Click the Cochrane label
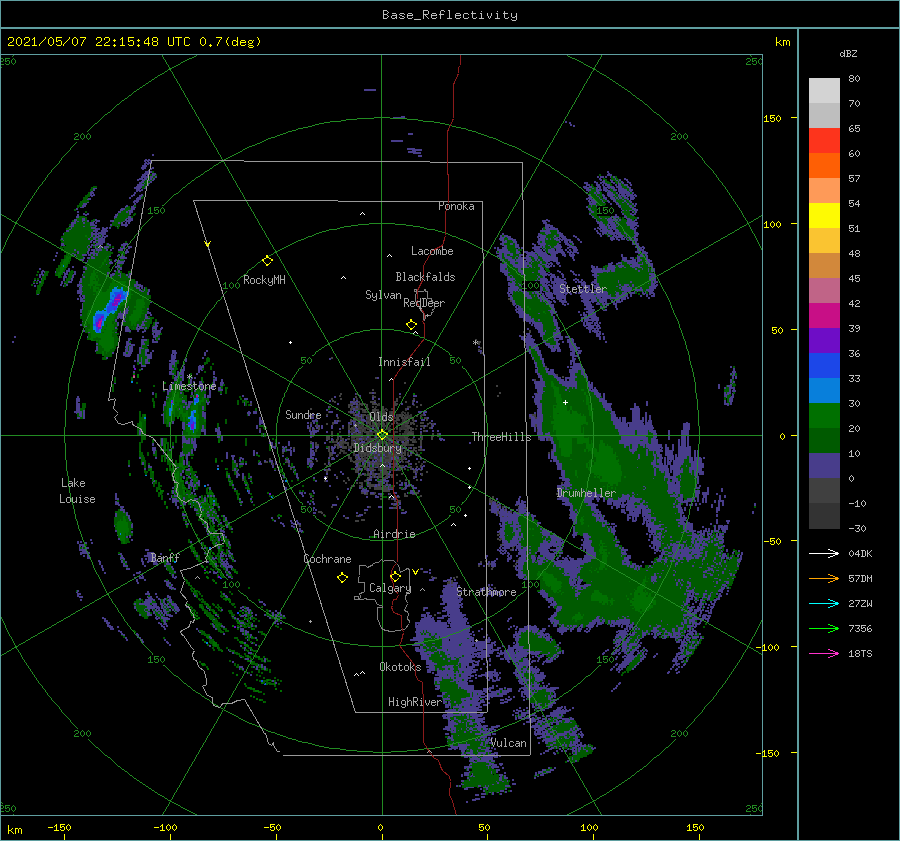Screen dimensions: 900x841 327,559
